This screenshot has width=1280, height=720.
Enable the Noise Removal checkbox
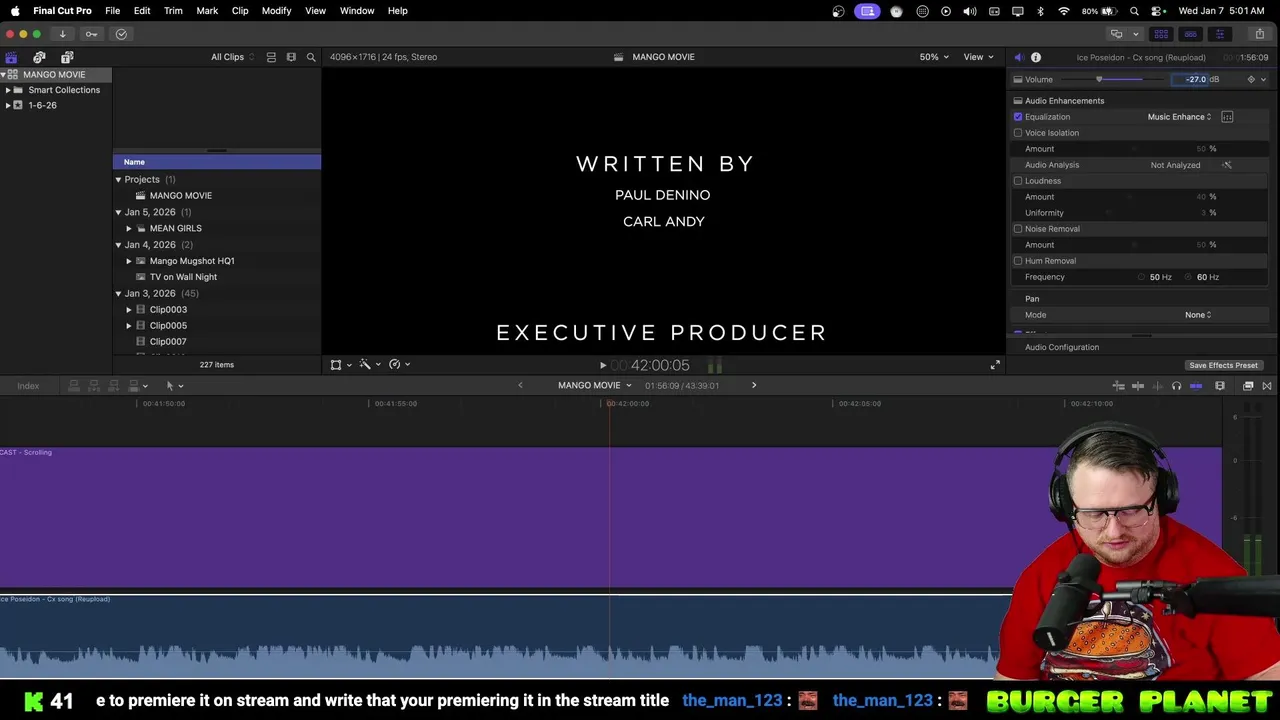1018,229
